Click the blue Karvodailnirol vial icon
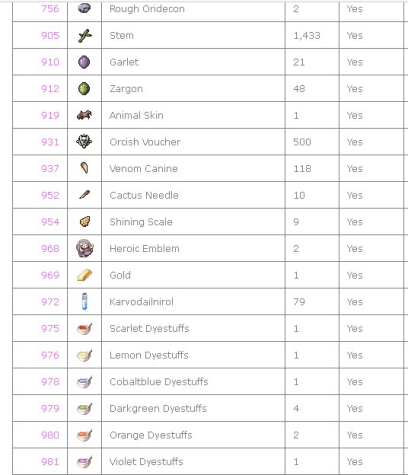The height and width of the screenshot is (475, 408). tap(85, 301)
